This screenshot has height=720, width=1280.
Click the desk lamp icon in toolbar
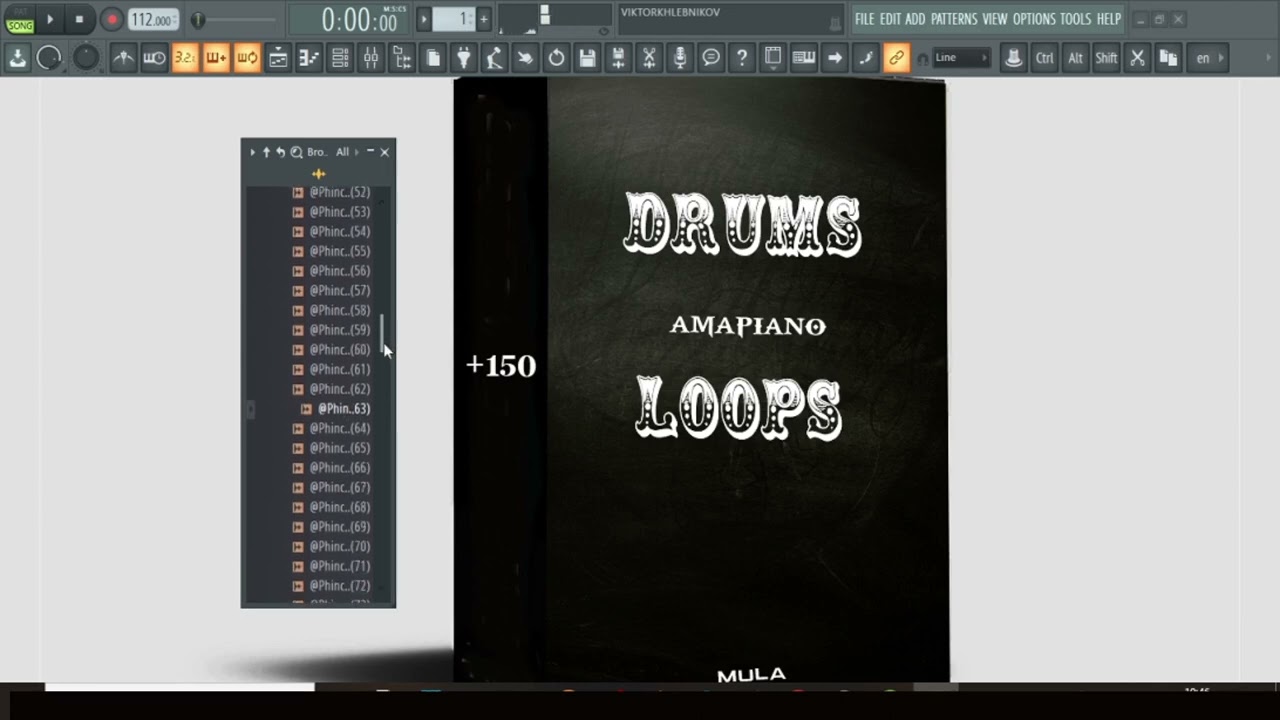click(x=494, y=58)
